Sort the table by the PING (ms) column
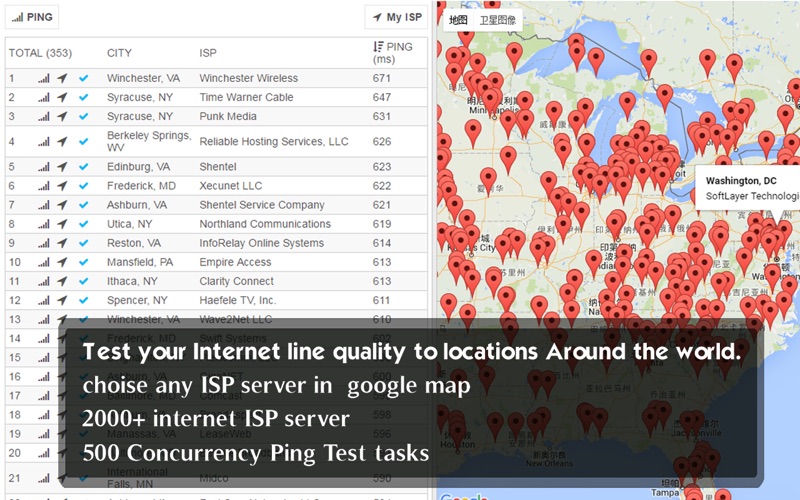Viewport: 800px width, 500px height. tap(393, 53)
